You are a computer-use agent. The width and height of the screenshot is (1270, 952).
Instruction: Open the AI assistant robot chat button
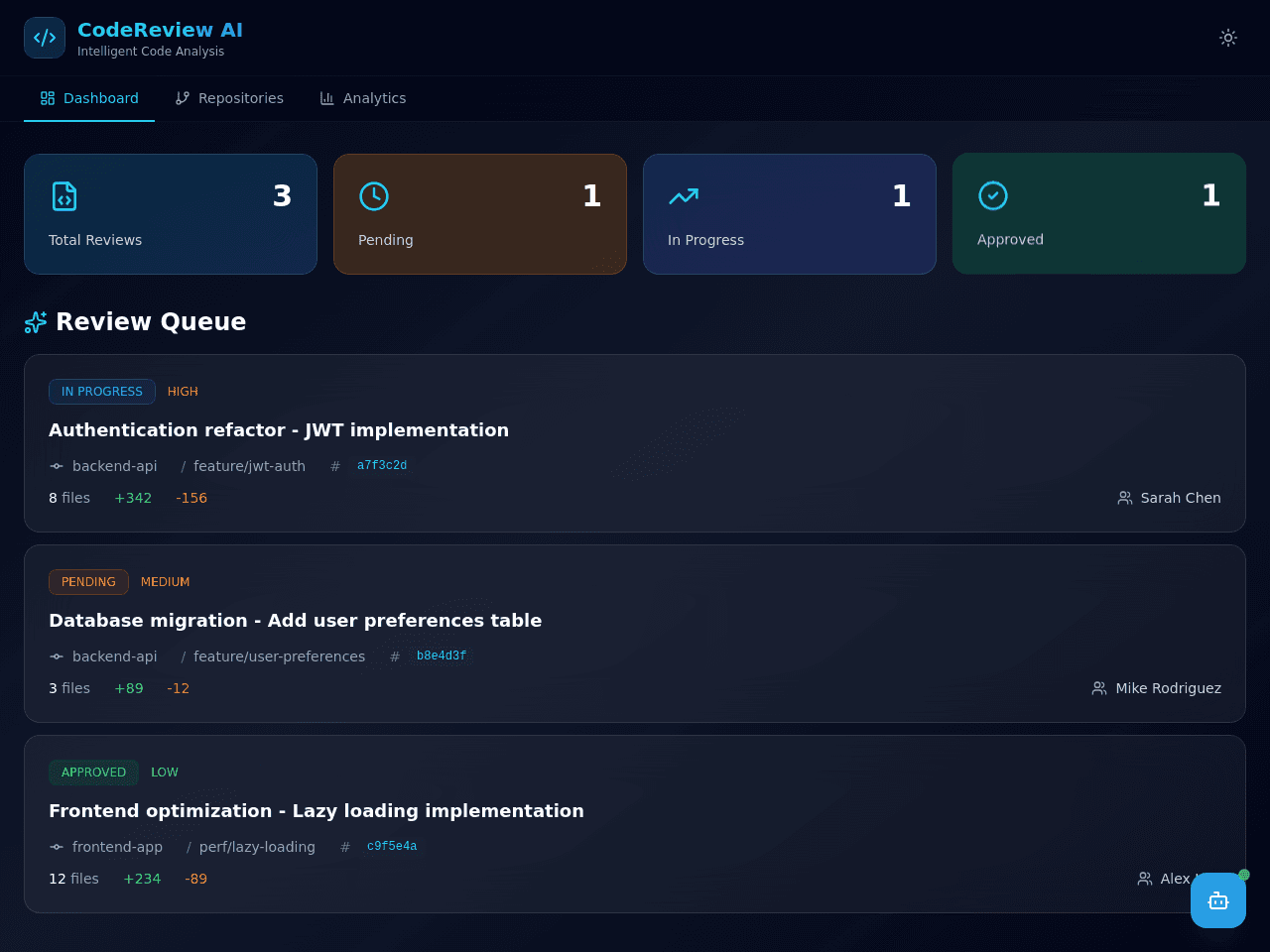point(1218,900)
